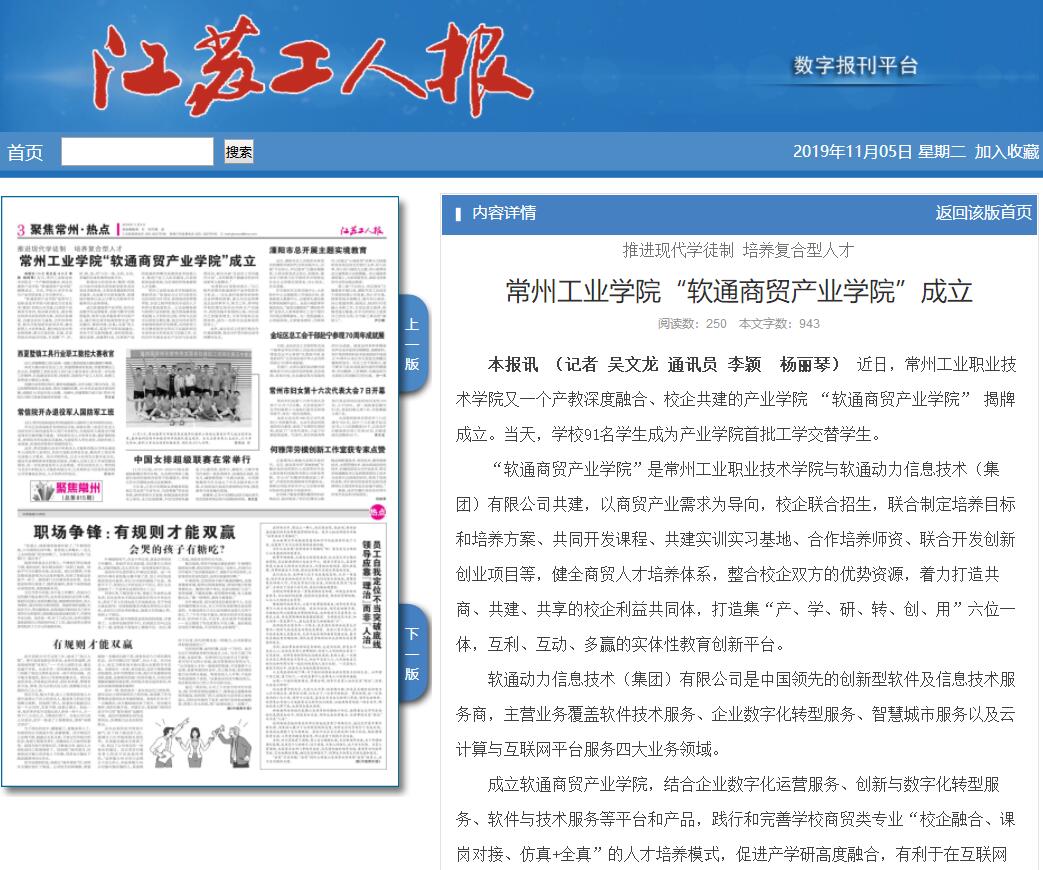
Task: Click the article headline 常州工业学院“软通商贸产业学院”成立
Action: point(739,292)
